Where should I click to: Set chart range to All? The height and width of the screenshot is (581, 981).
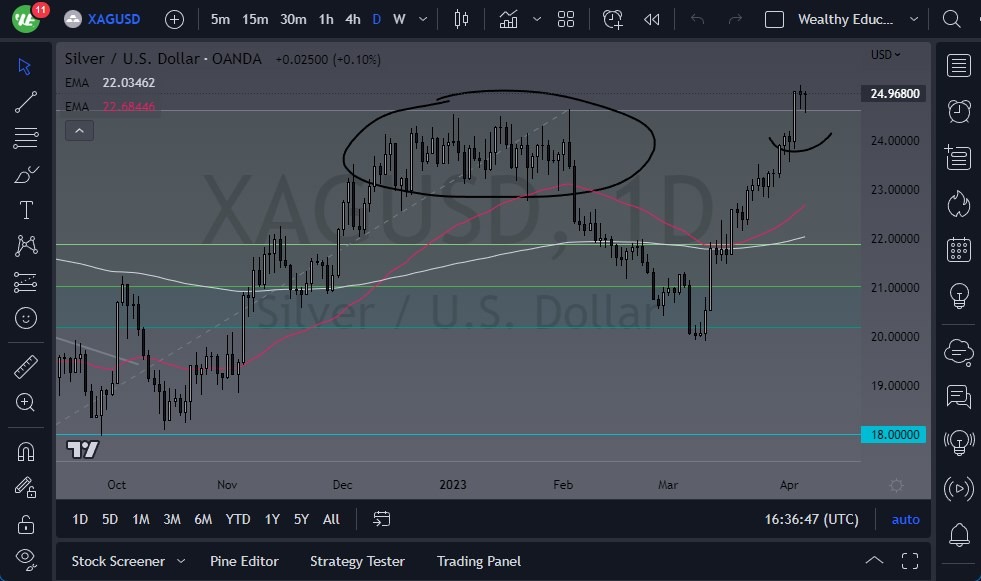click(331, 519)
